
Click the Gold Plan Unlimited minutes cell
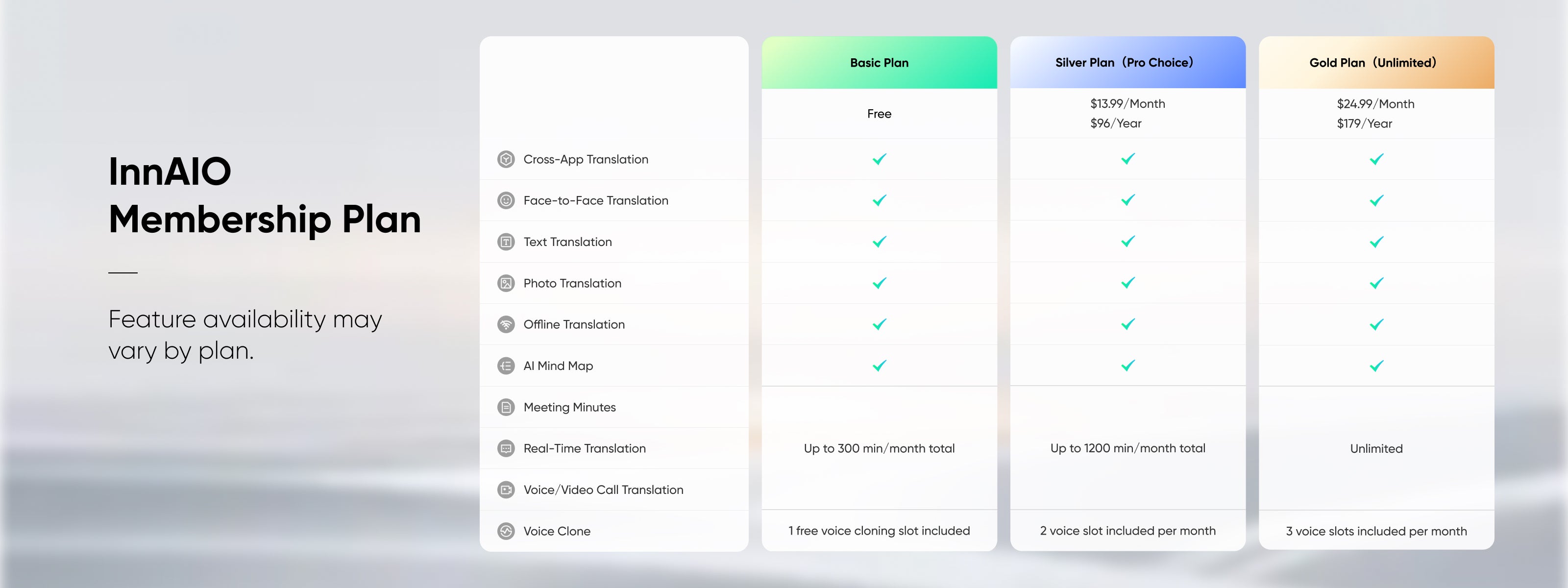tap(1376, 449)
